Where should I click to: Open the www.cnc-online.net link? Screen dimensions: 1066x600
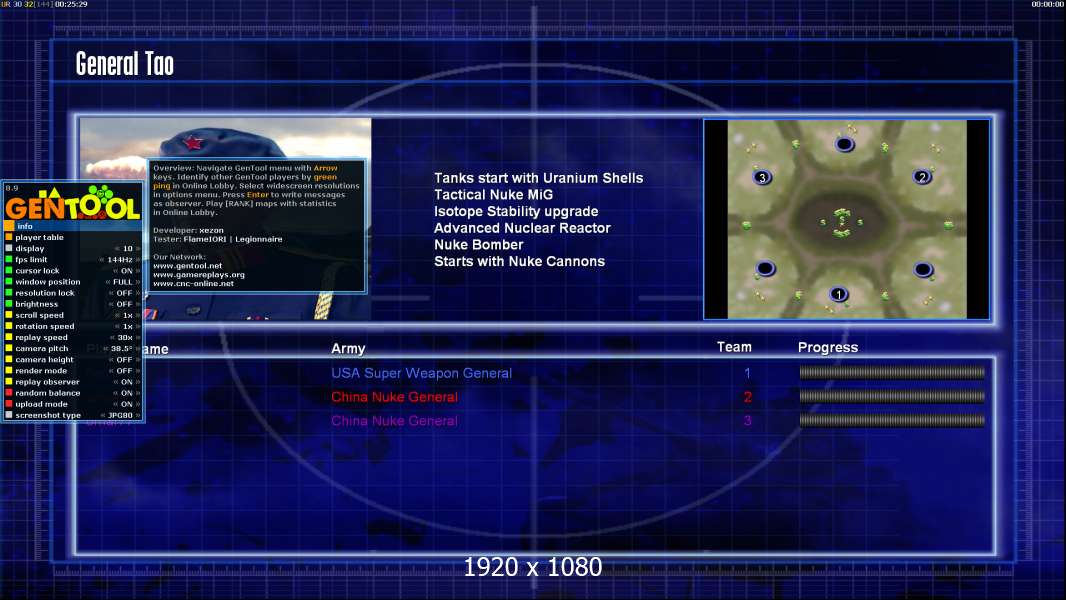193,284
